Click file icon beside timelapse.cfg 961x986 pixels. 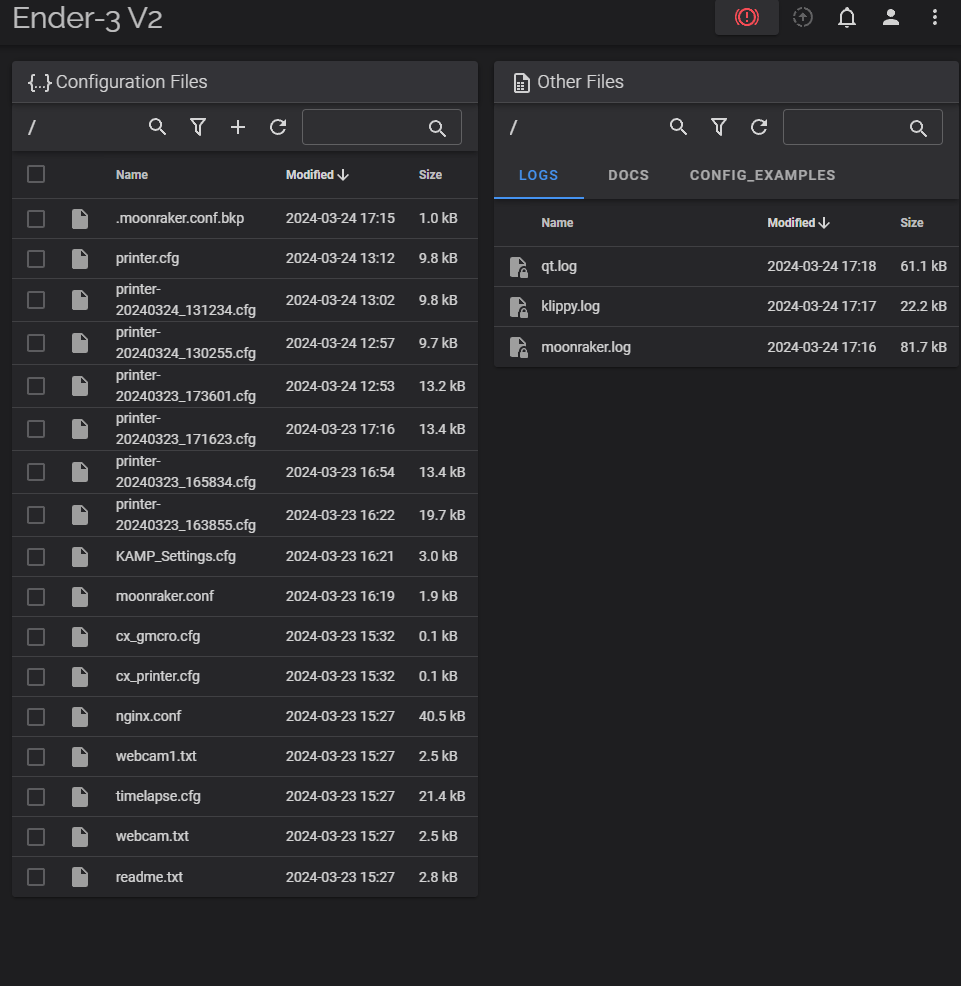[x=80, y=796]
